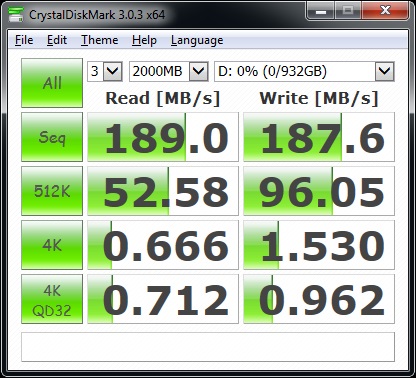The width and height of the screenshot is (416, 378).
Task: Click the 4K read result 0.666
Action: tap(163, 245)
